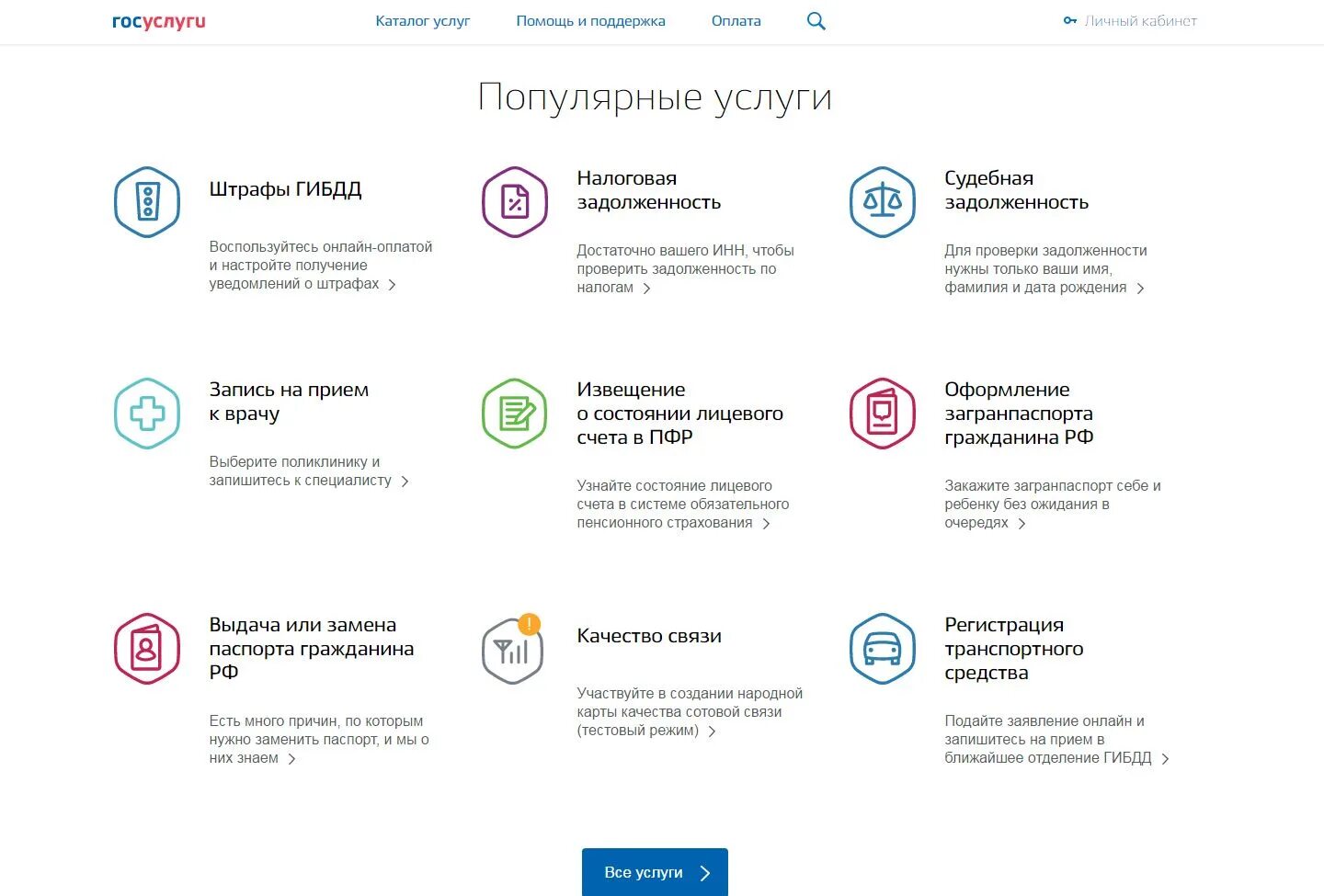Click chevron after 'налогам' description

click(x=646, y=289)
